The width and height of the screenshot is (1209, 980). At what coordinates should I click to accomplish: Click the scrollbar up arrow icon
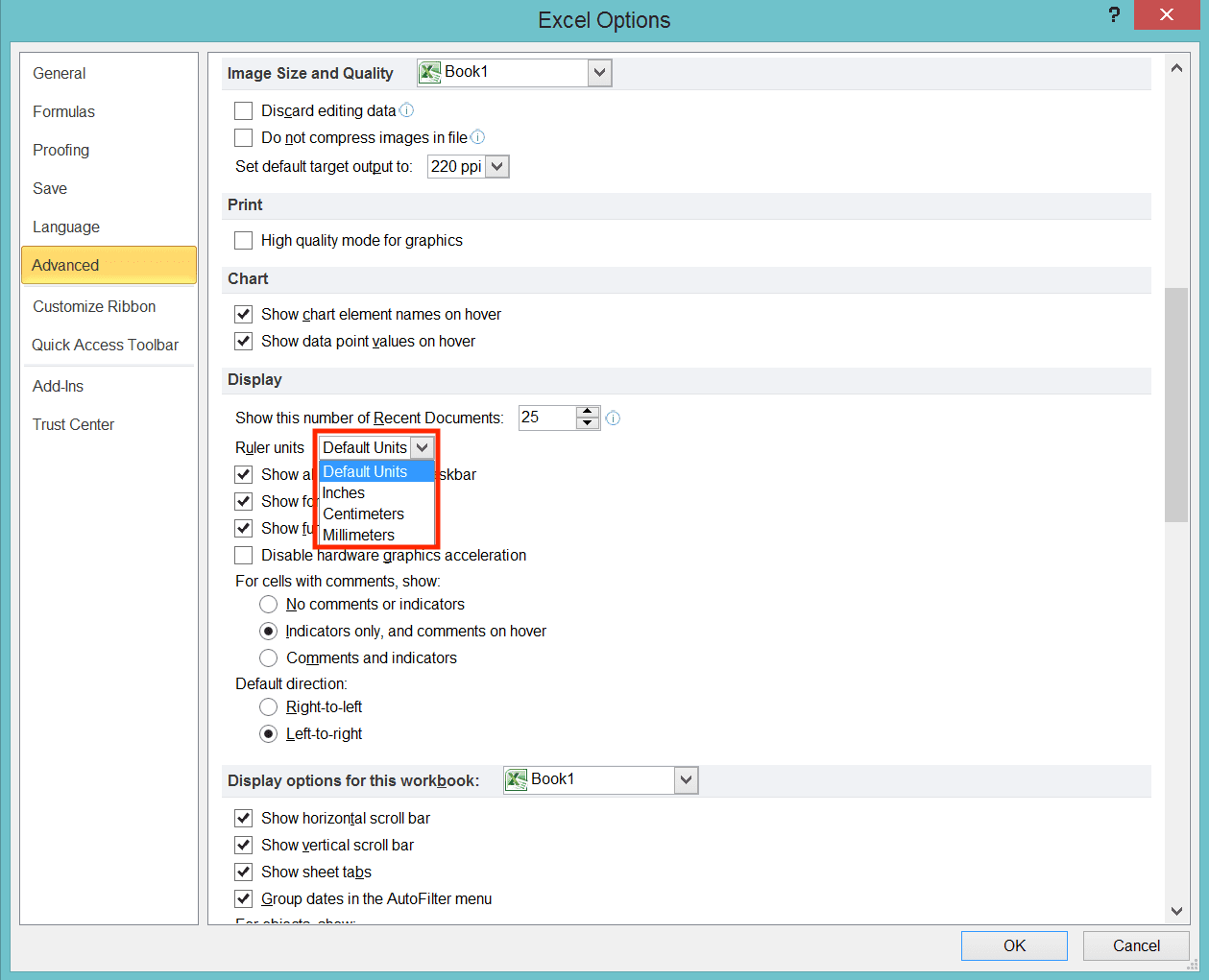pyautogui.click(x=1175, y=66)
